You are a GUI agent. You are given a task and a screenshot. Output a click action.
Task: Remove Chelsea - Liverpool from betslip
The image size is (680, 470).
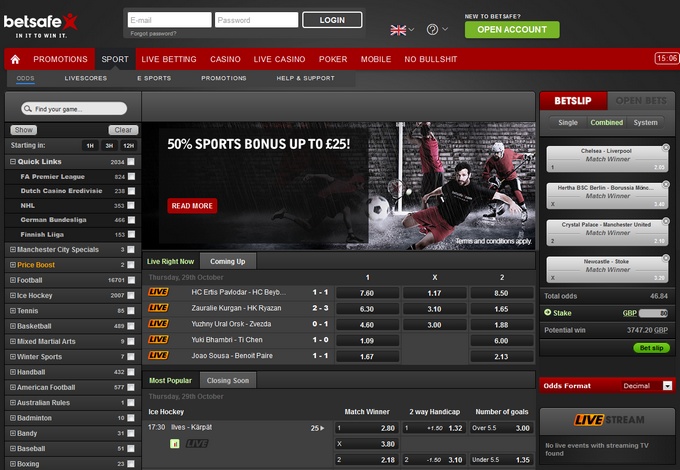coord(666,148)
